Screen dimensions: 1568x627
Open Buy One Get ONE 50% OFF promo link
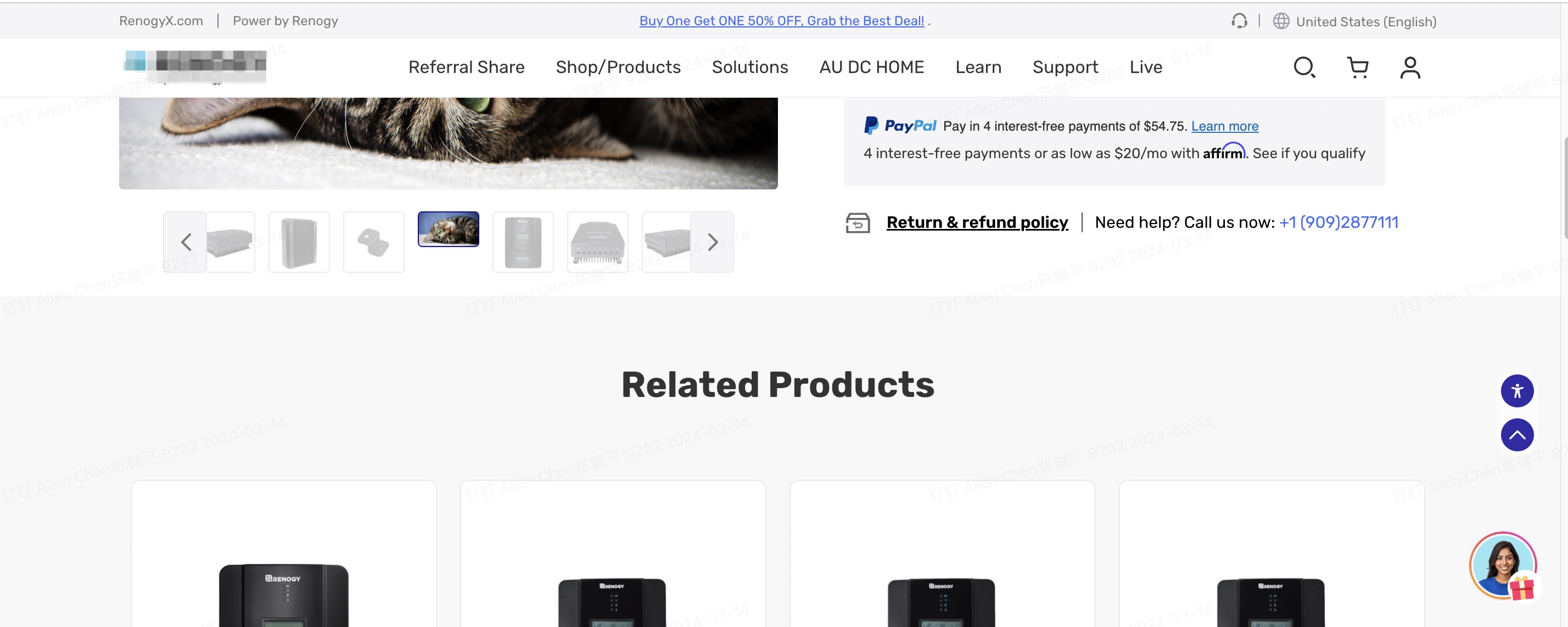[781, 21]
